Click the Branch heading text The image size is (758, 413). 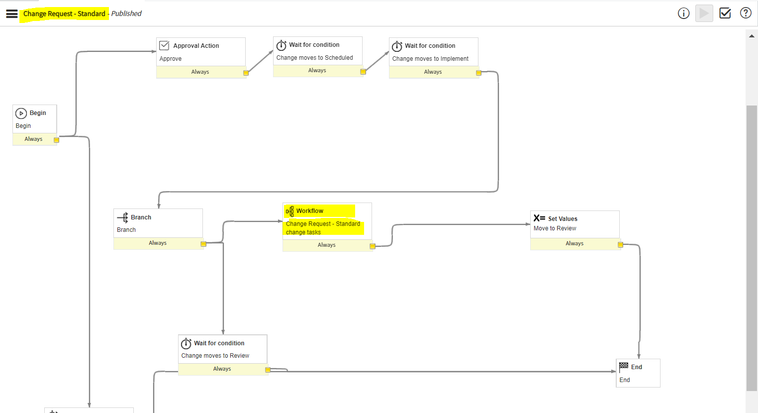pyautogui.click(x=141, y=217)
